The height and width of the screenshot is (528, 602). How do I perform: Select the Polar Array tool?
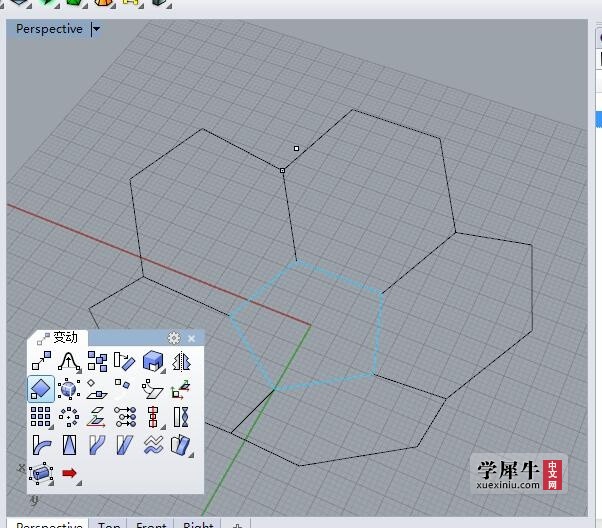(69, 417)
